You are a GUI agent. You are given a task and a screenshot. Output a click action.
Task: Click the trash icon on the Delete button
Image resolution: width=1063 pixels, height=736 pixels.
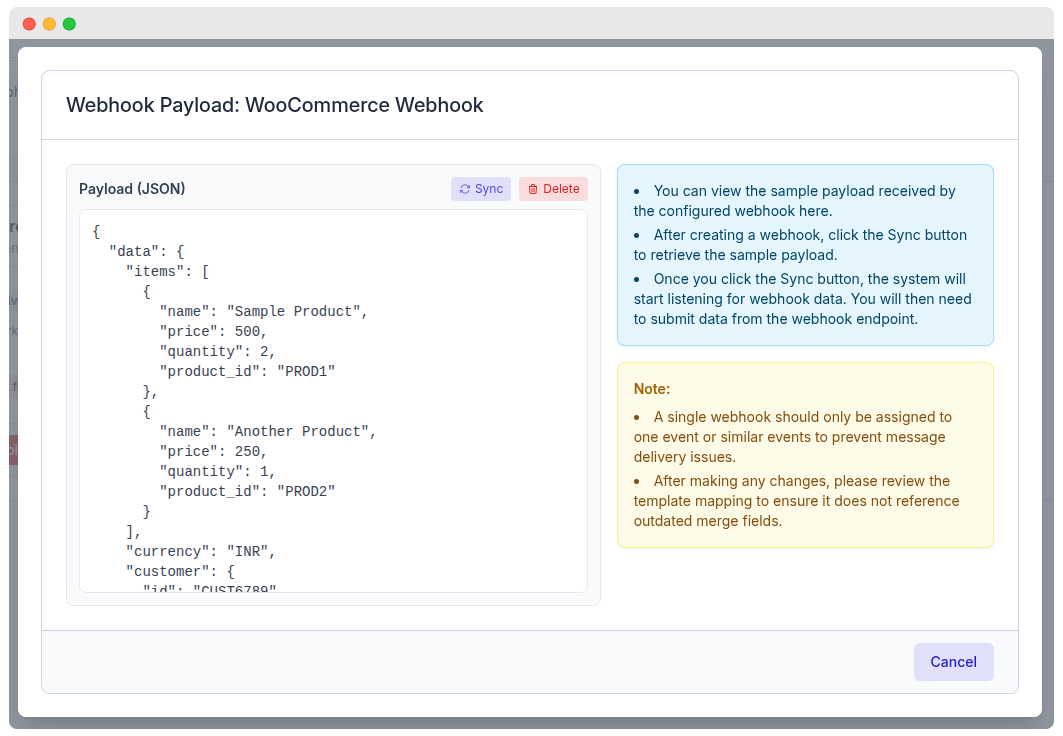[534, 188]
